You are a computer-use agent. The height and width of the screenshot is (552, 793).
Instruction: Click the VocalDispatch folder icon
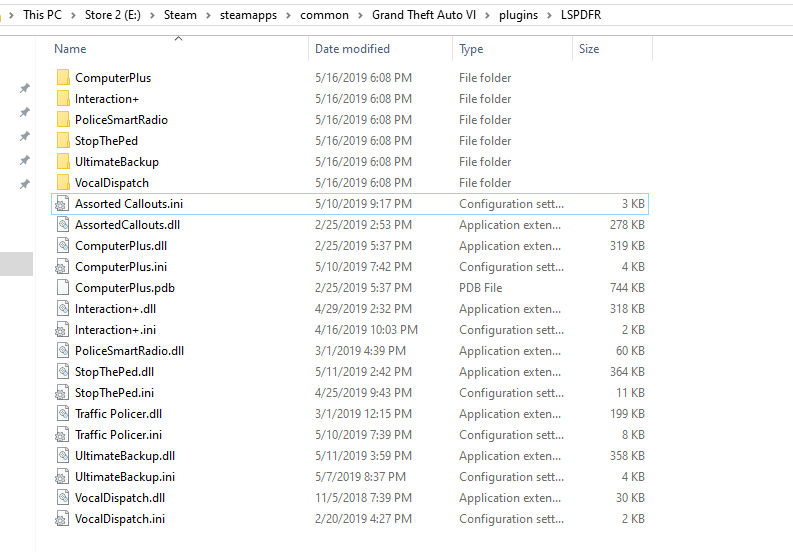[x=63, y=182]
